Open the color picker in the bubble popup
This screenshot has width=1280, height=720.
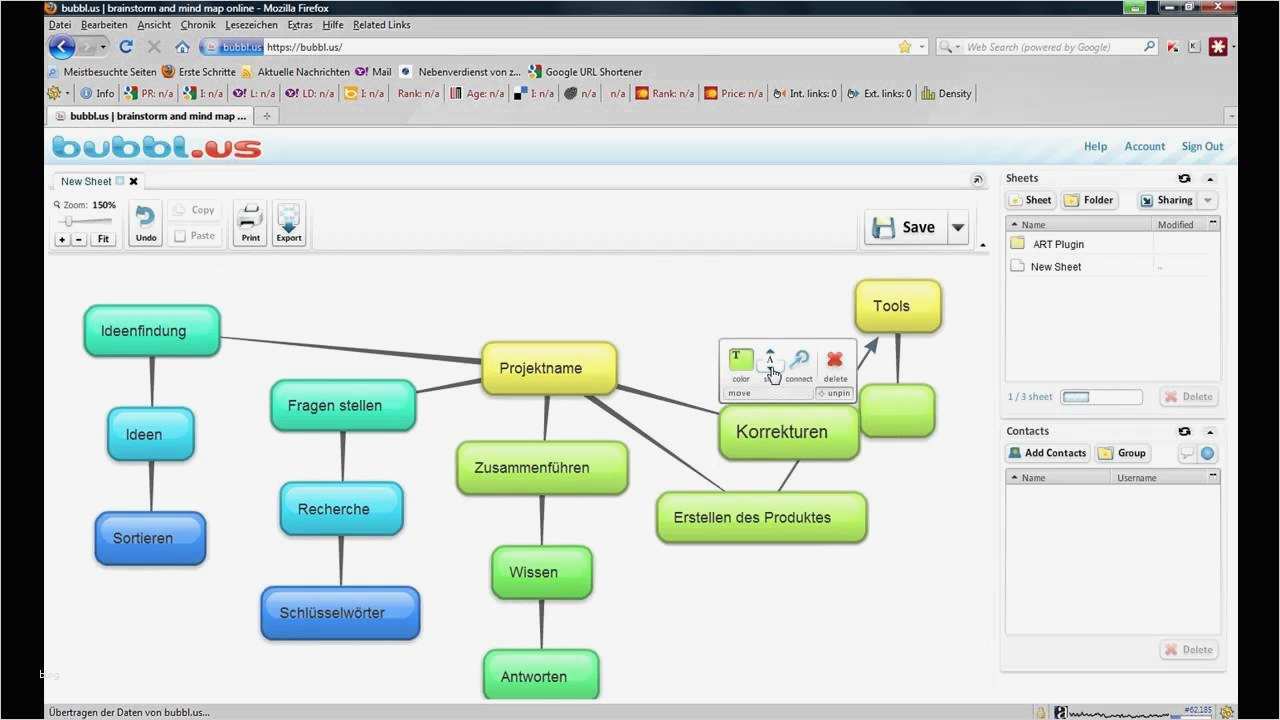740,360
